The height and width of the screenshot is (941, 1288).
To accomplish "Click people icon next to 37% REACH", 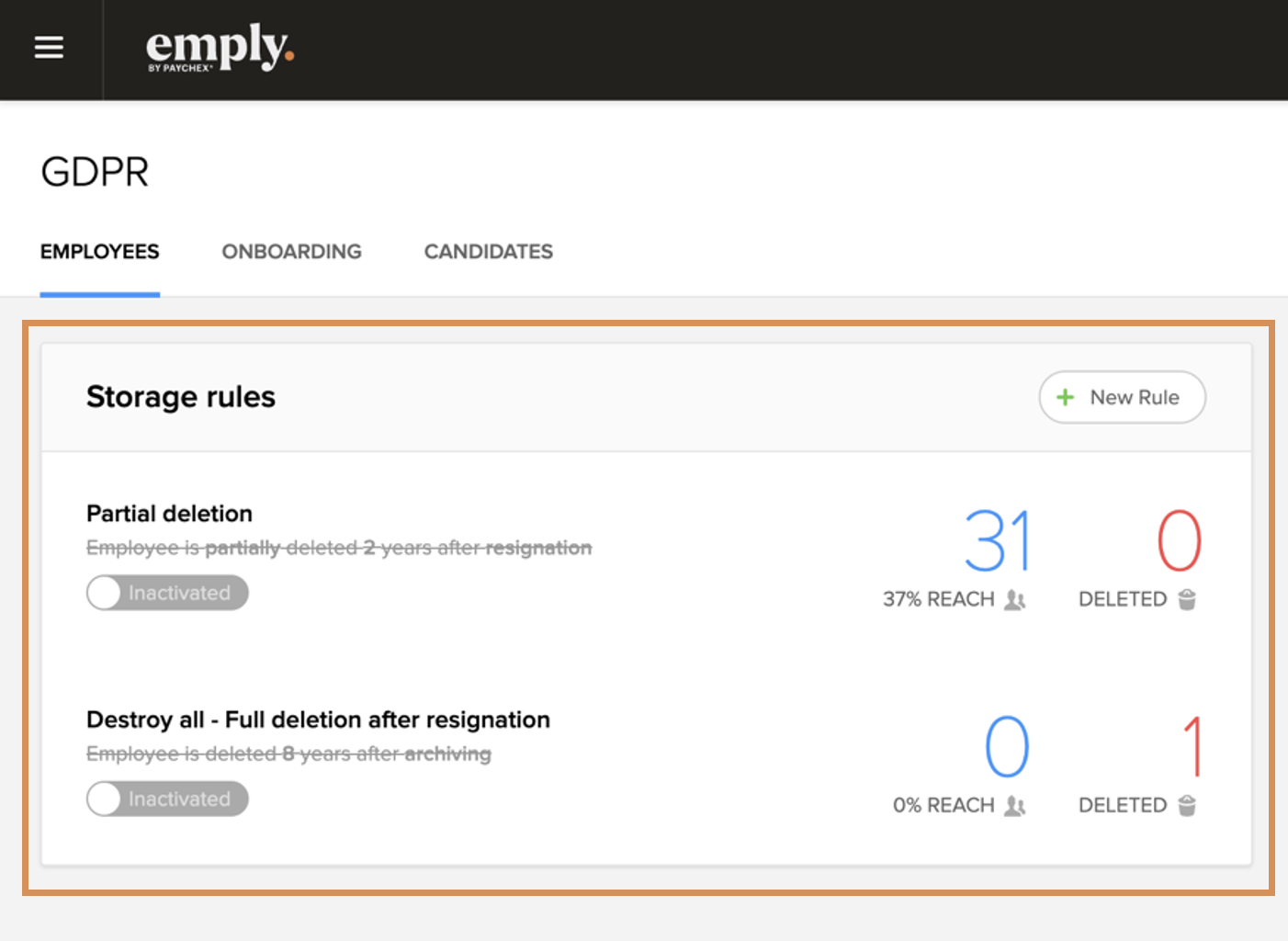I will pyautogui.click(x=1015, y=600).
